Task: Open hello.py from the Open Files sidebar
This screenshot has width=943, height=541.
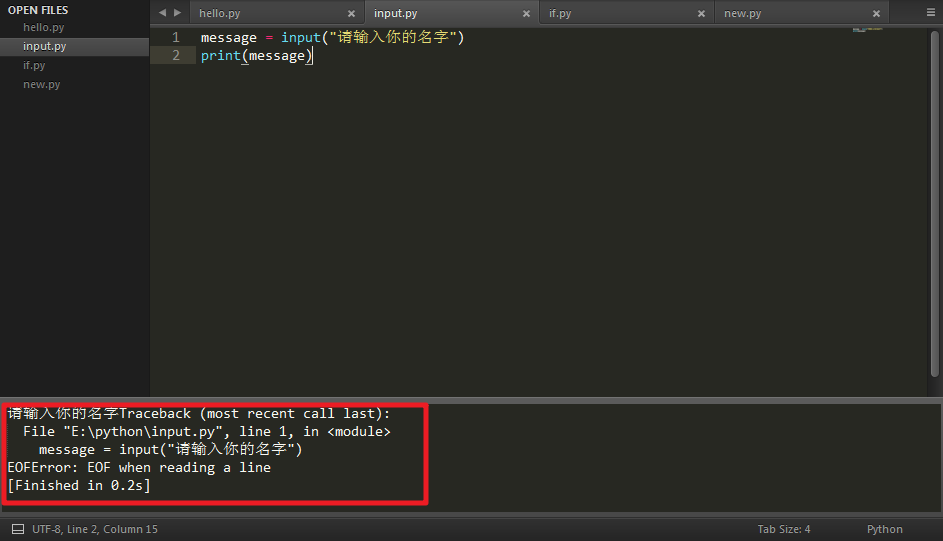Action: pyautogui.click(x=43, y=28)
